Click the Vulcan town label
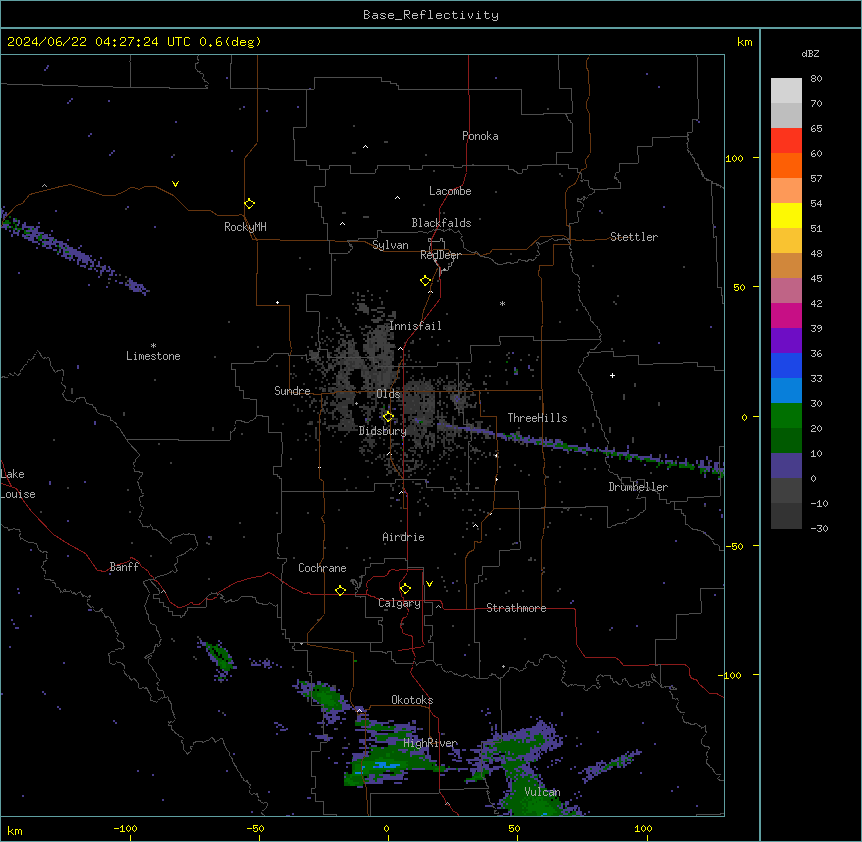Image resolution: width=862 pixels, height=842 pixels. click(542, 792)
